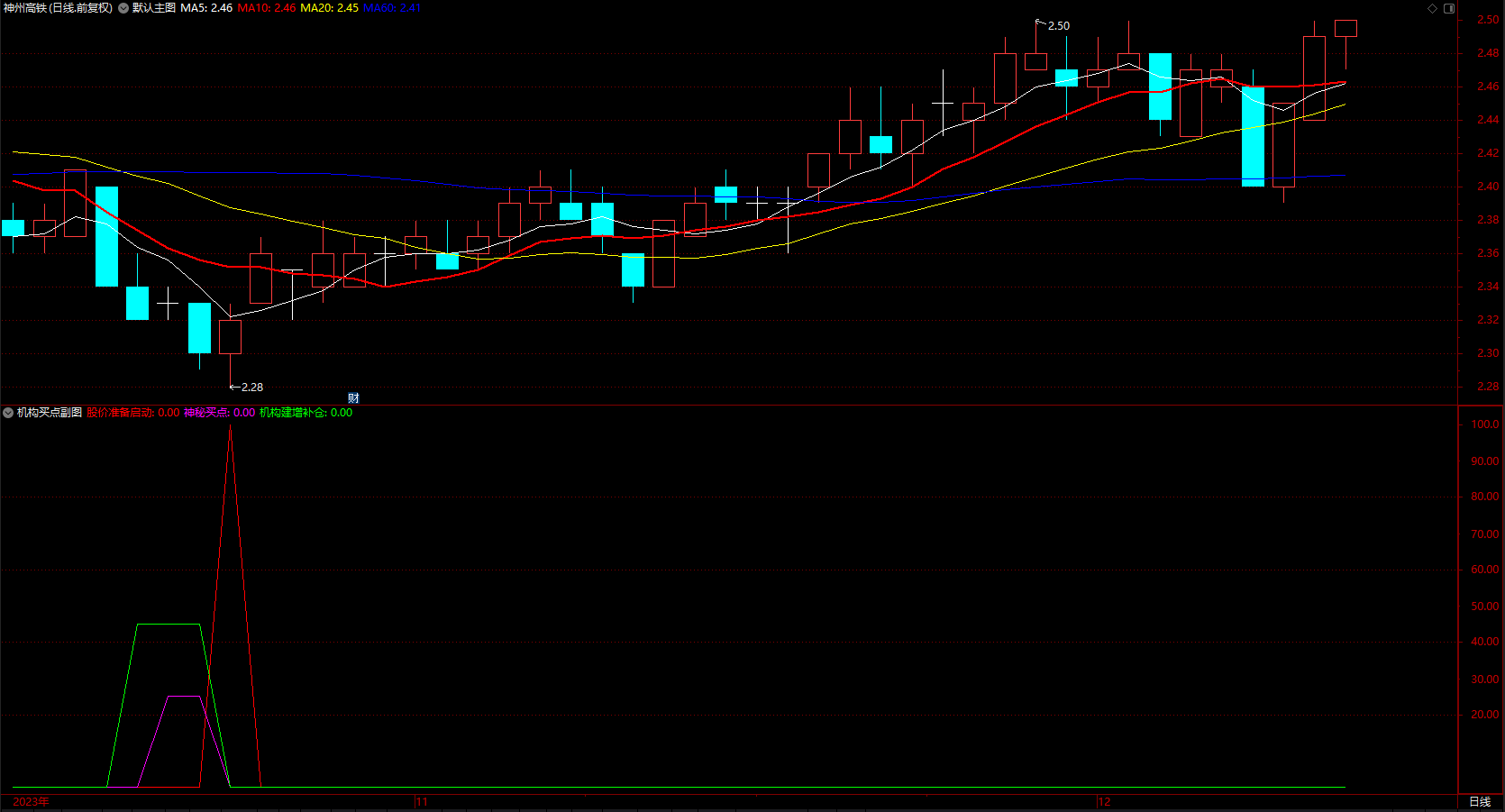Image resolution: width=1505 pixels, height=812 pixels.
Task: Click the stock title 神州高铁(日线.前复权)
Action: 59,8
